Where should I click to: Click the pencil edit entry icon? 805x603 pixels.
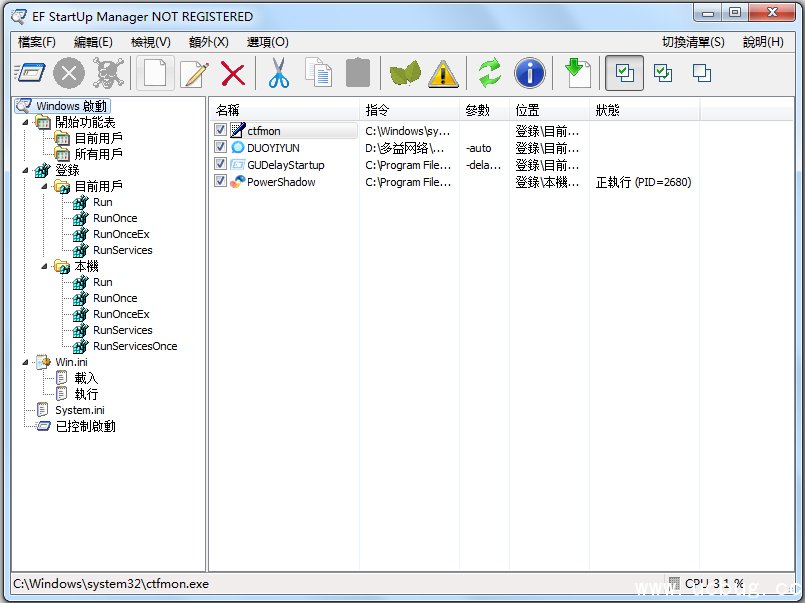(x=194, y=73)
